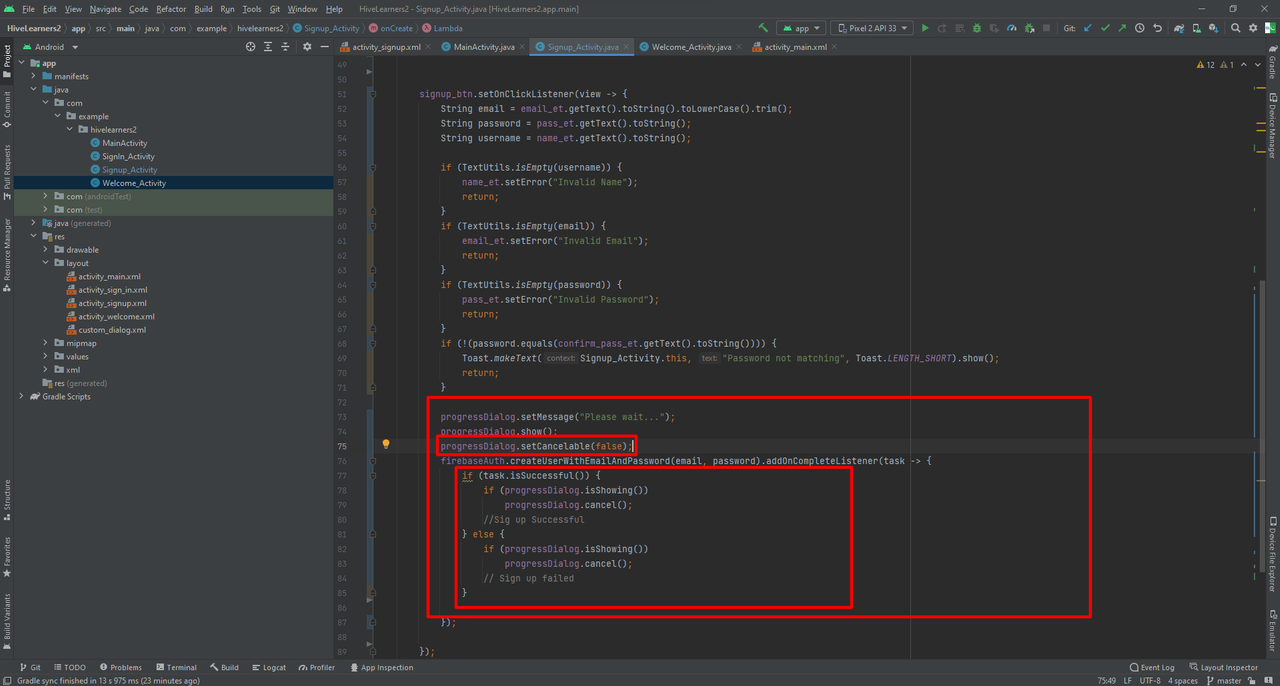The image size is (1280, 686).
Task: Collapse the res folder arrow
Action: point(34,236)
